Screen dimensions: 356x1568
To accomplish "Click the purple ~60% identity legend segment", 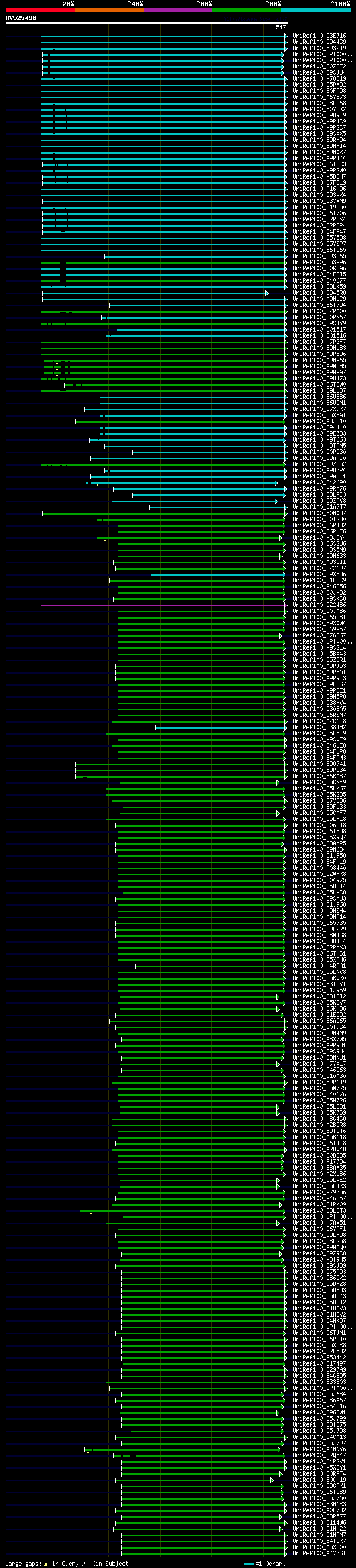I will (177, 10).
